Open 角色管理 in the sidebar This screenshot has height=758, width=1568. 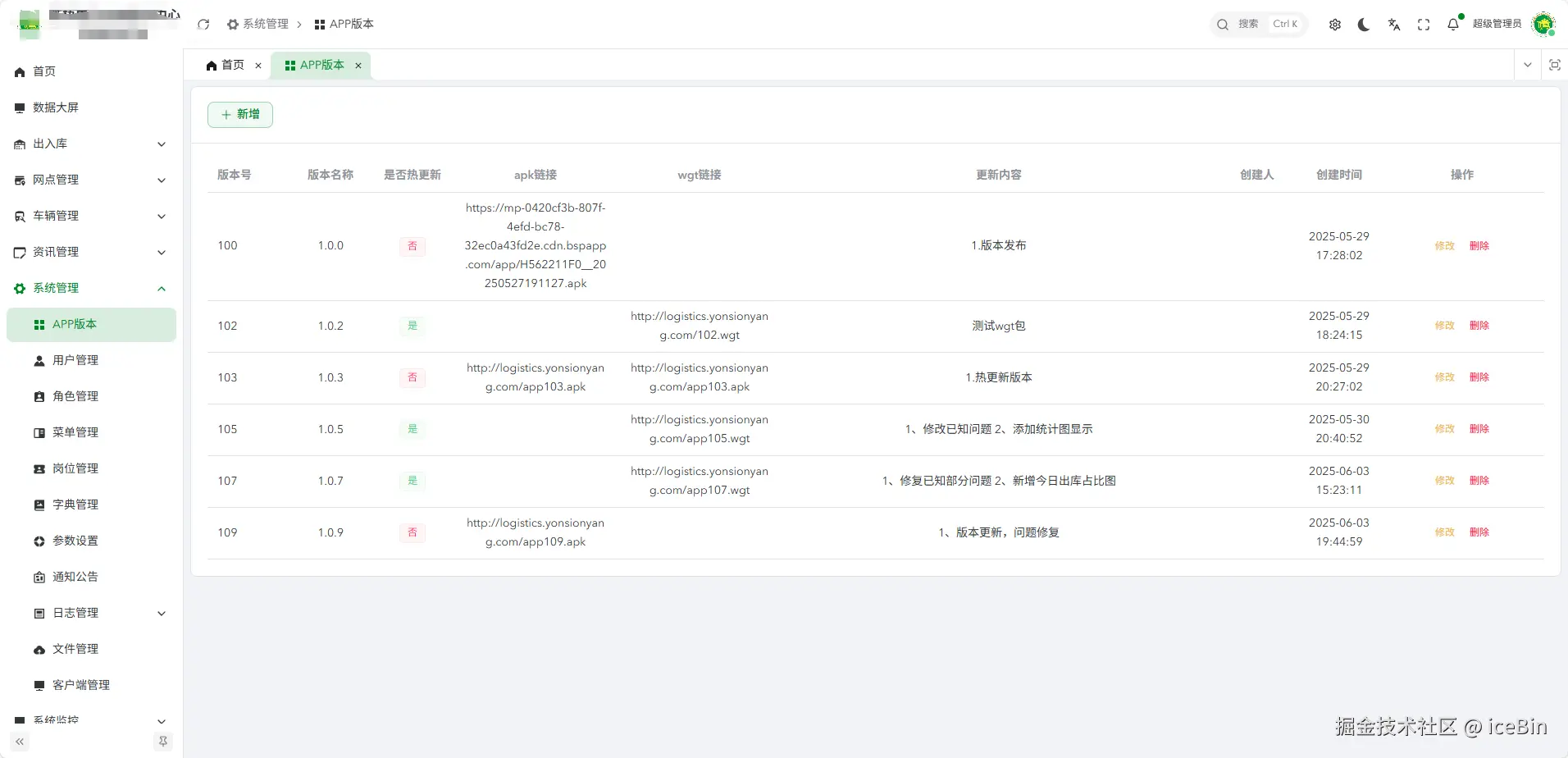coord(91,396)
